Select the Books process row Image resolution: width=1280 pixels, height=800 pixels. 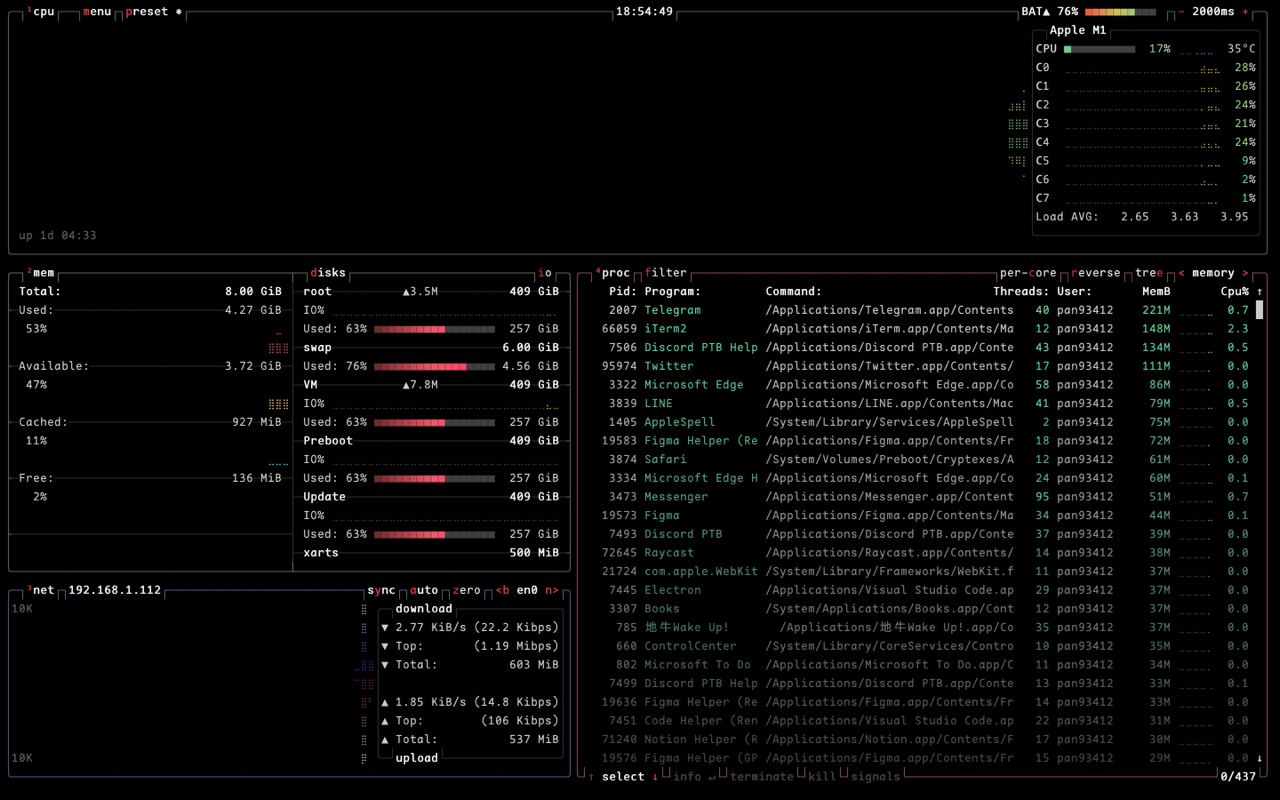[925, 609]
